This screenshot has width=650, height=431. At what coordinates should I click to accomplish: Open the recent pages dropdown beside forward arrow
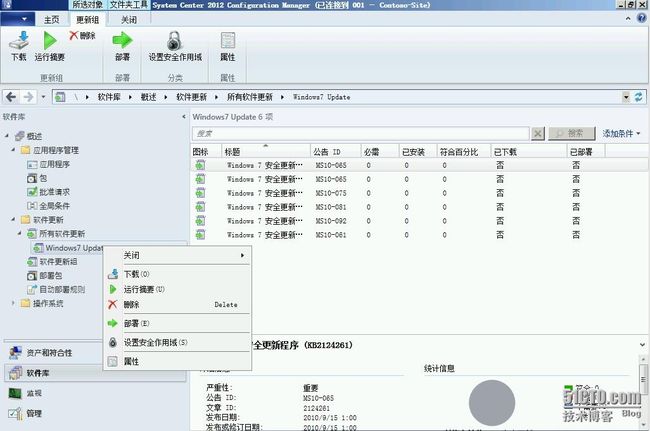point(43,97)
